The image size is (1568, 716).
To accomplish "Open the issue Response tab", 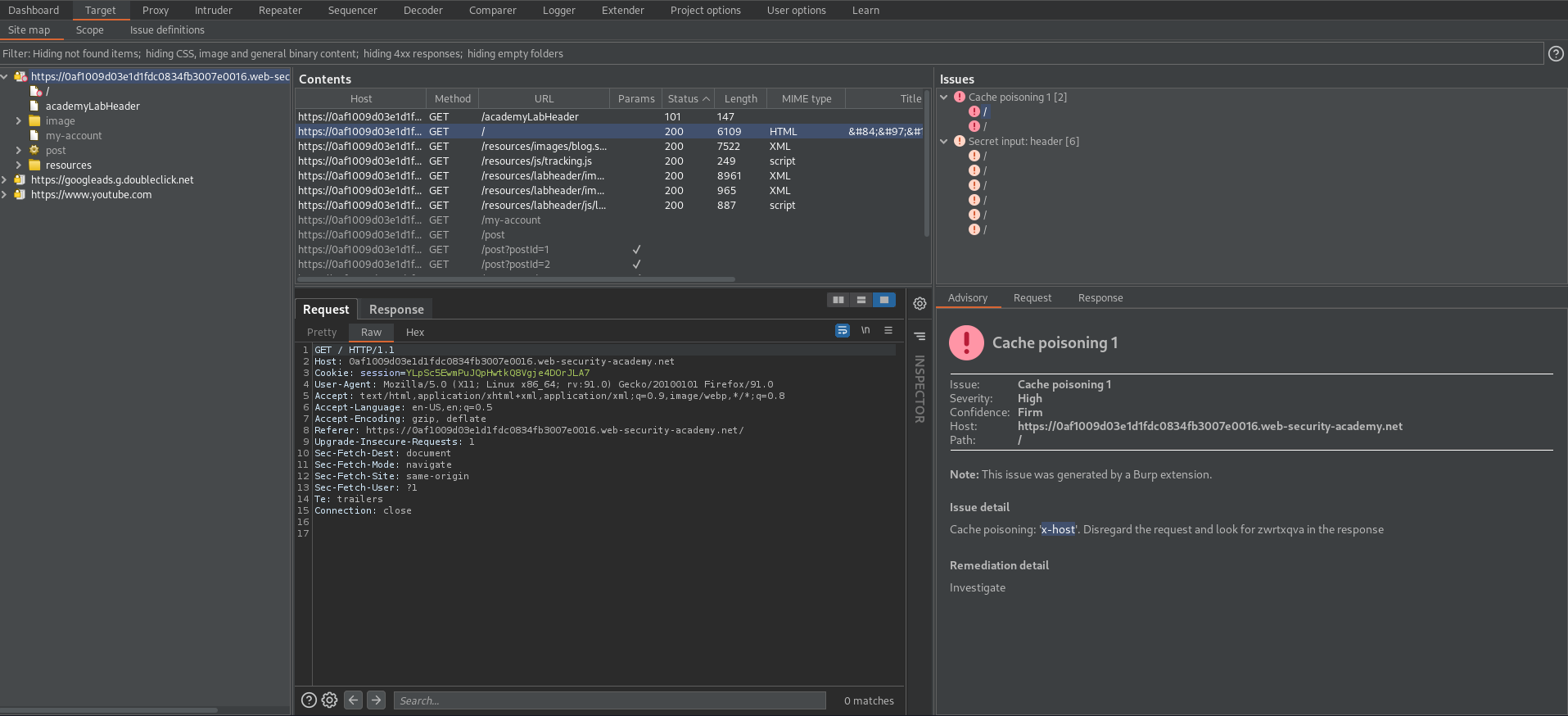I will (x=1100, y=298).
